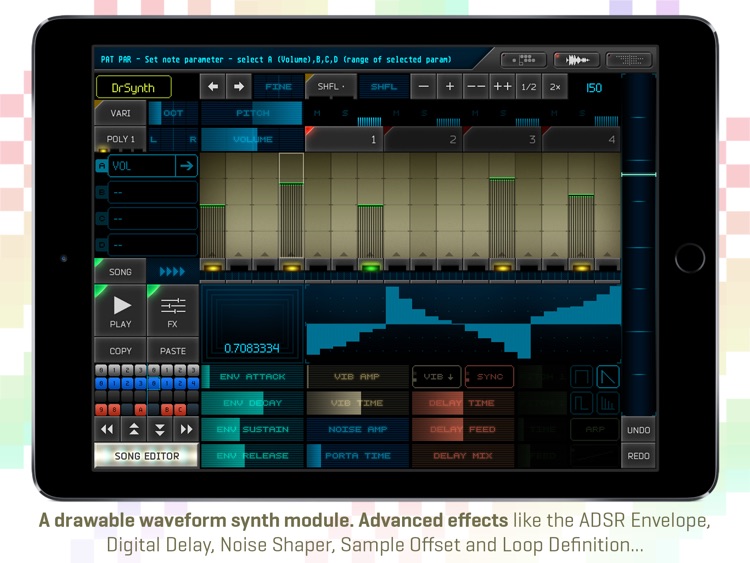Open the VIB direction selector
Screen dimensions: 750x563
point(437,376)
